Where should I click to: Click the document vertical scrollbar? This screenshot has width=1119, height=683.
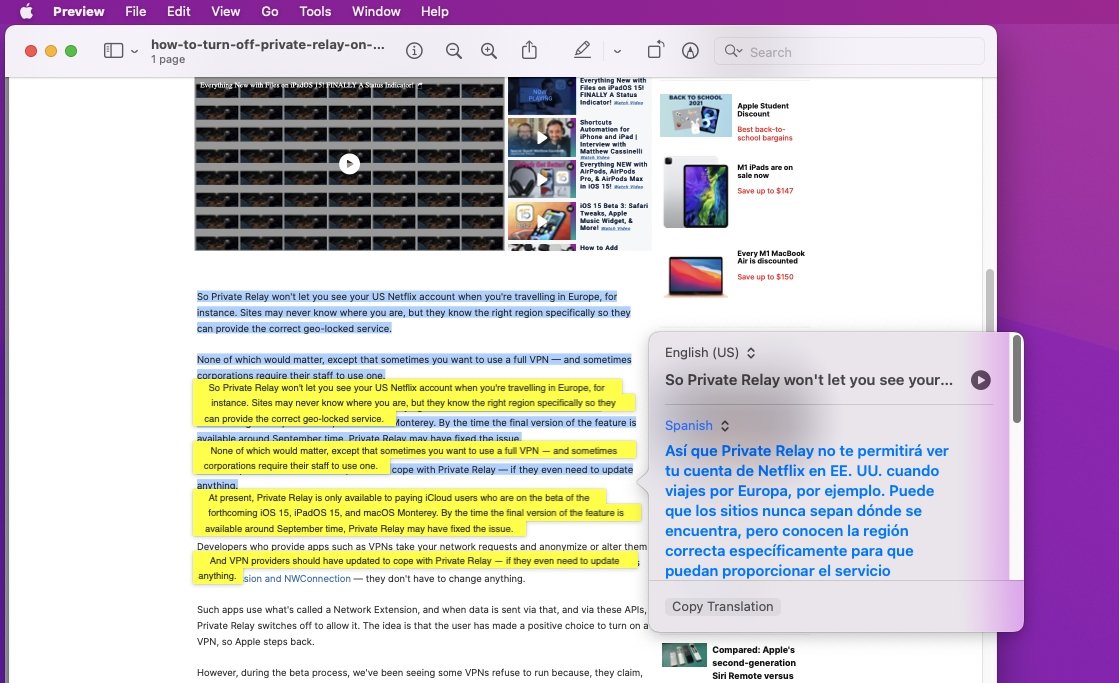tap(989, 301)
